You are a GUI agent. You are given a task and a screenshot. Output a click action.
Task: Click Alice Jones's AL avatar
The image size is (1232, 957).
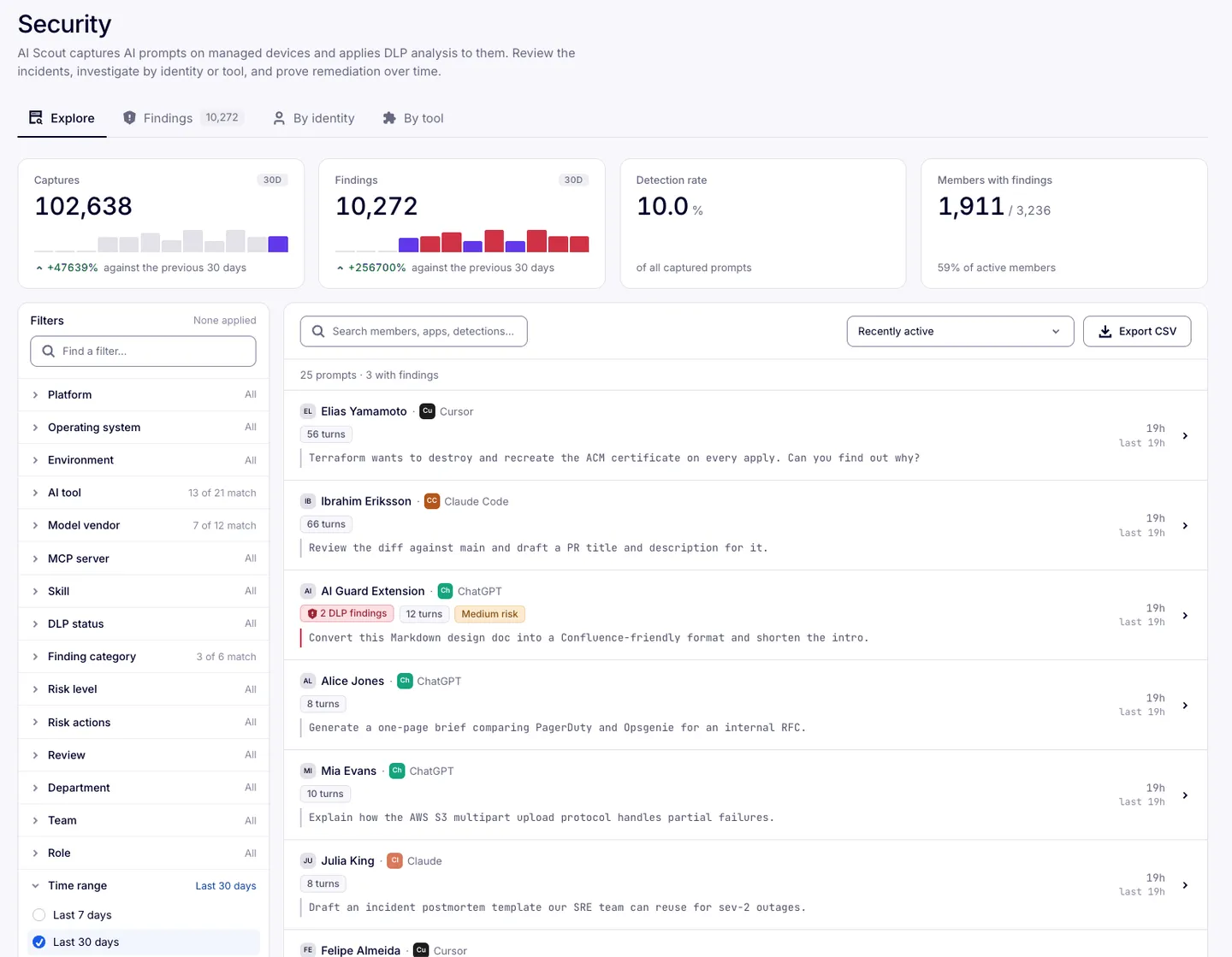[x=308, y=681]
